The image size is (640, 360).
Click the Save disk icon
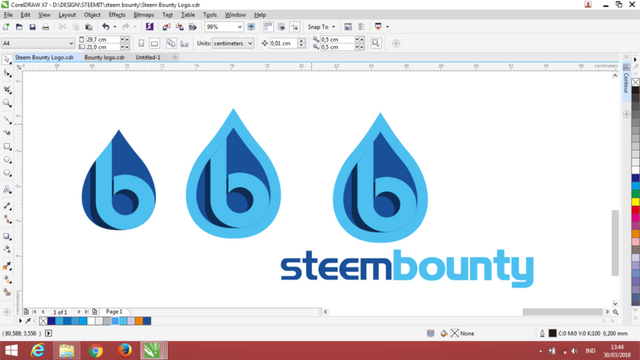(x=32, y=27)
